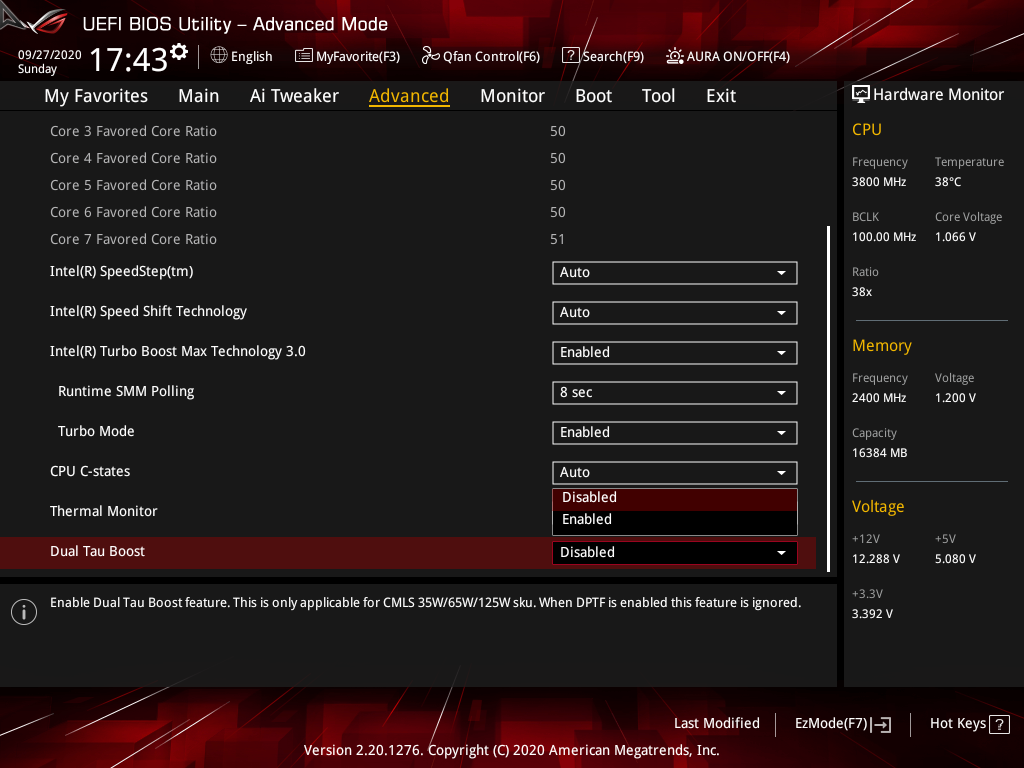
Task: Select Core 3 Favored Core Ratio row
Action: pos(408,131)
